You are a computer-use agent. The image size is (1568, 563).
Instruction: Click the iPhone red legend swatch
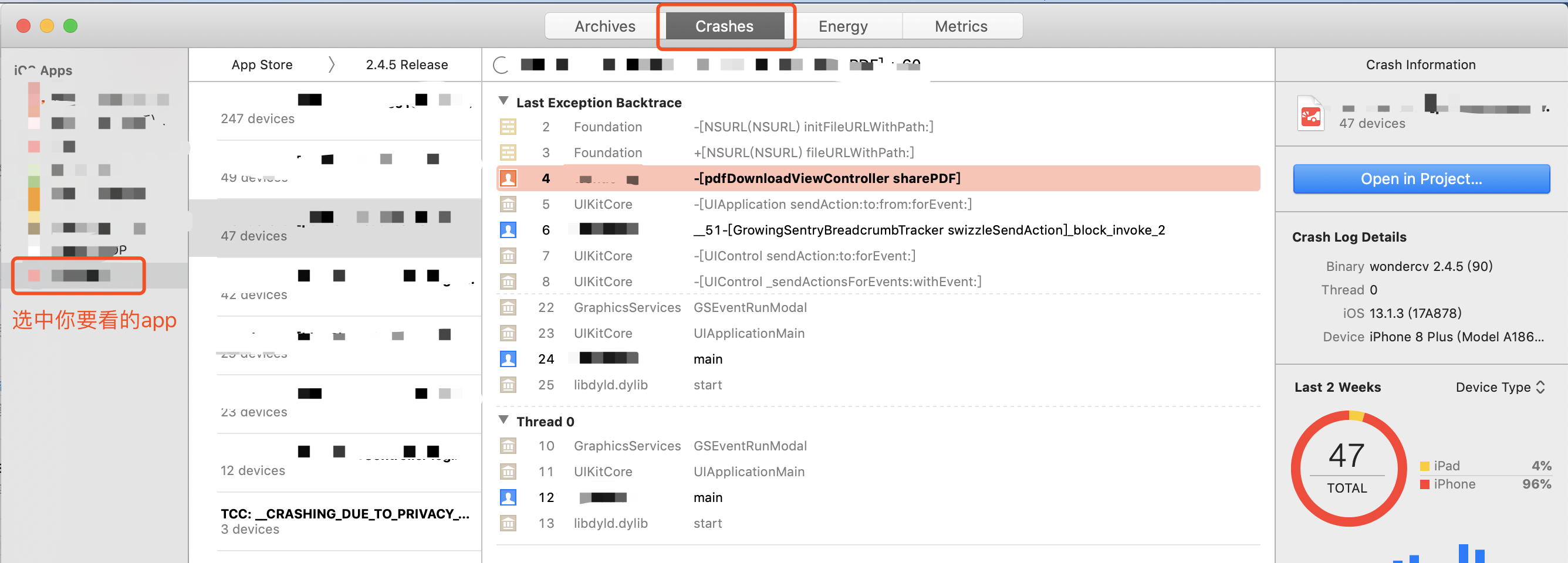pos(1424,484)
